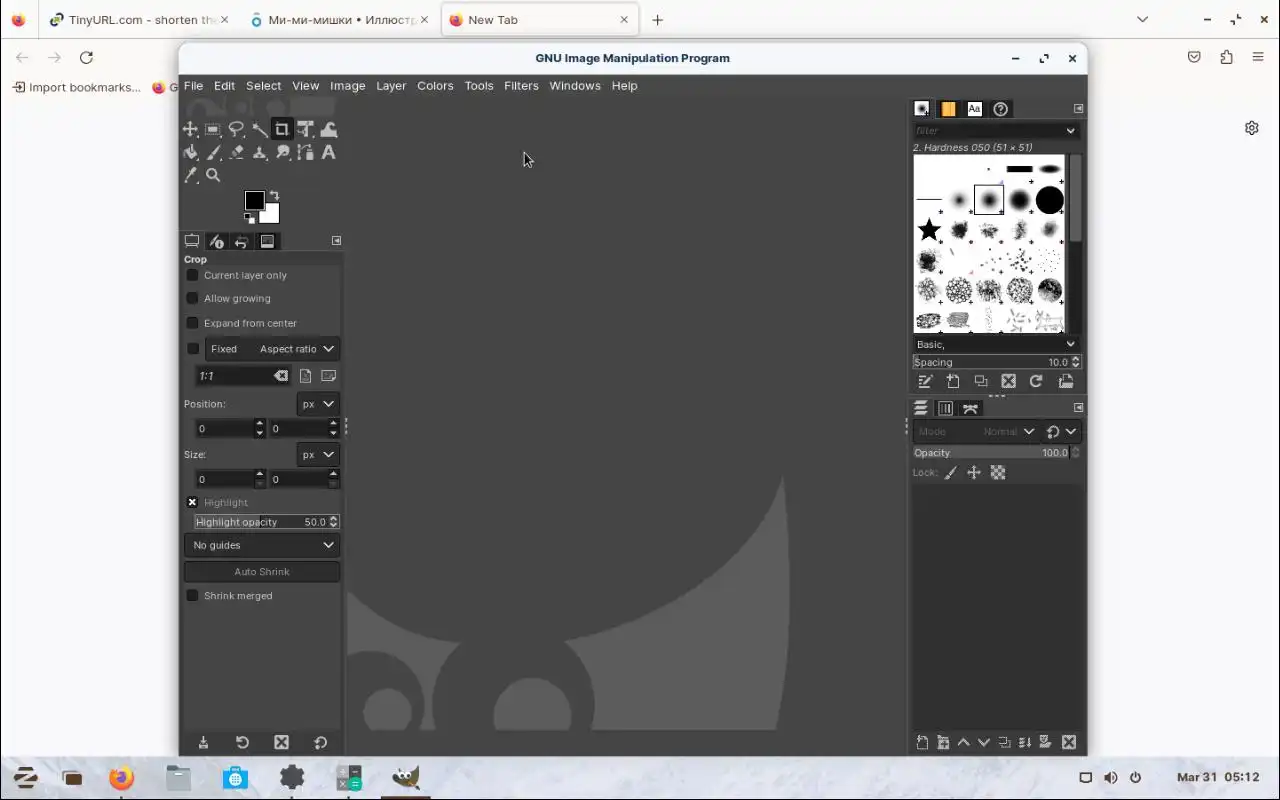Clear the 1:1 aspect ratio field
This screenshot has height=800, width=1280.
click(x=281, y=376)
